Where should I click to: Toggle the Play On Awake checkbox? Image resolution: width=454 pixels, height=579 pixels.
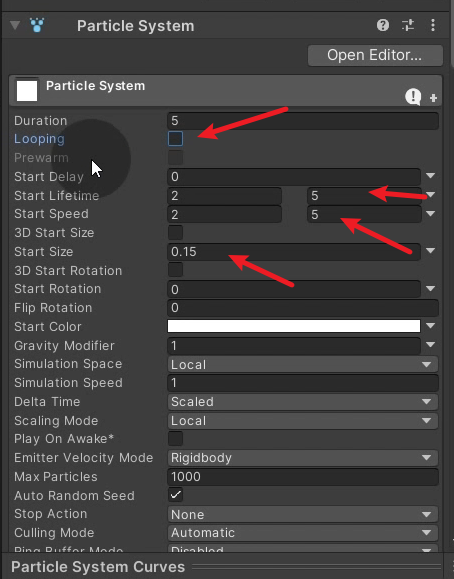[x=175, y=439]
